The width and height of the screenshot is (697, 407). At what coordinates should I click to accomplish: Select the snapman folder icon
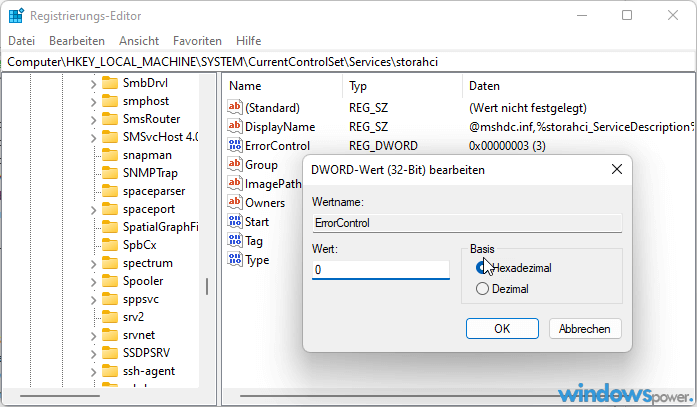tap(110, 155)
